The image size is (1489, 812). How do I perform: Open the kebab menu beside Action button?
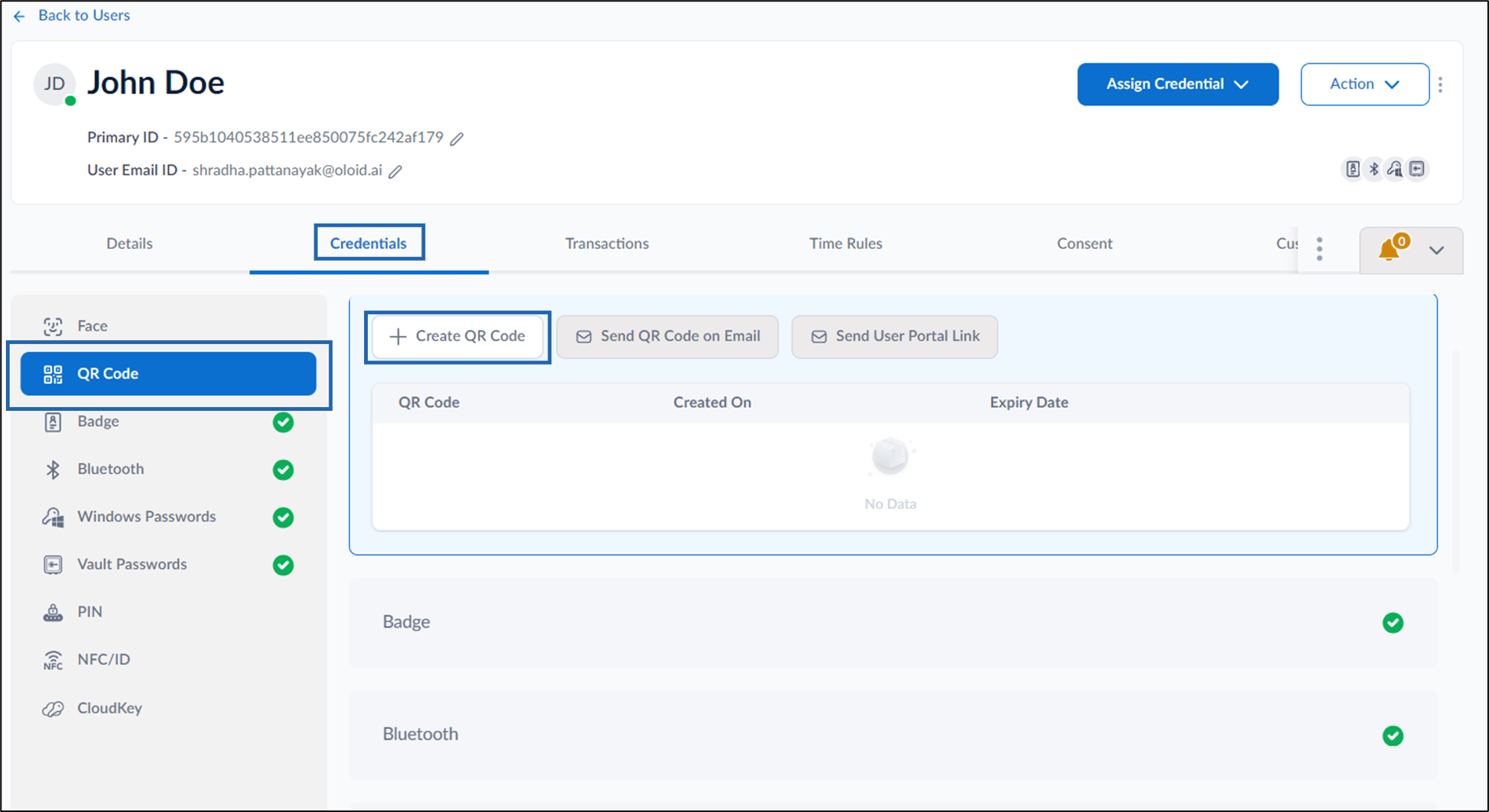[x=1440, y=85]
